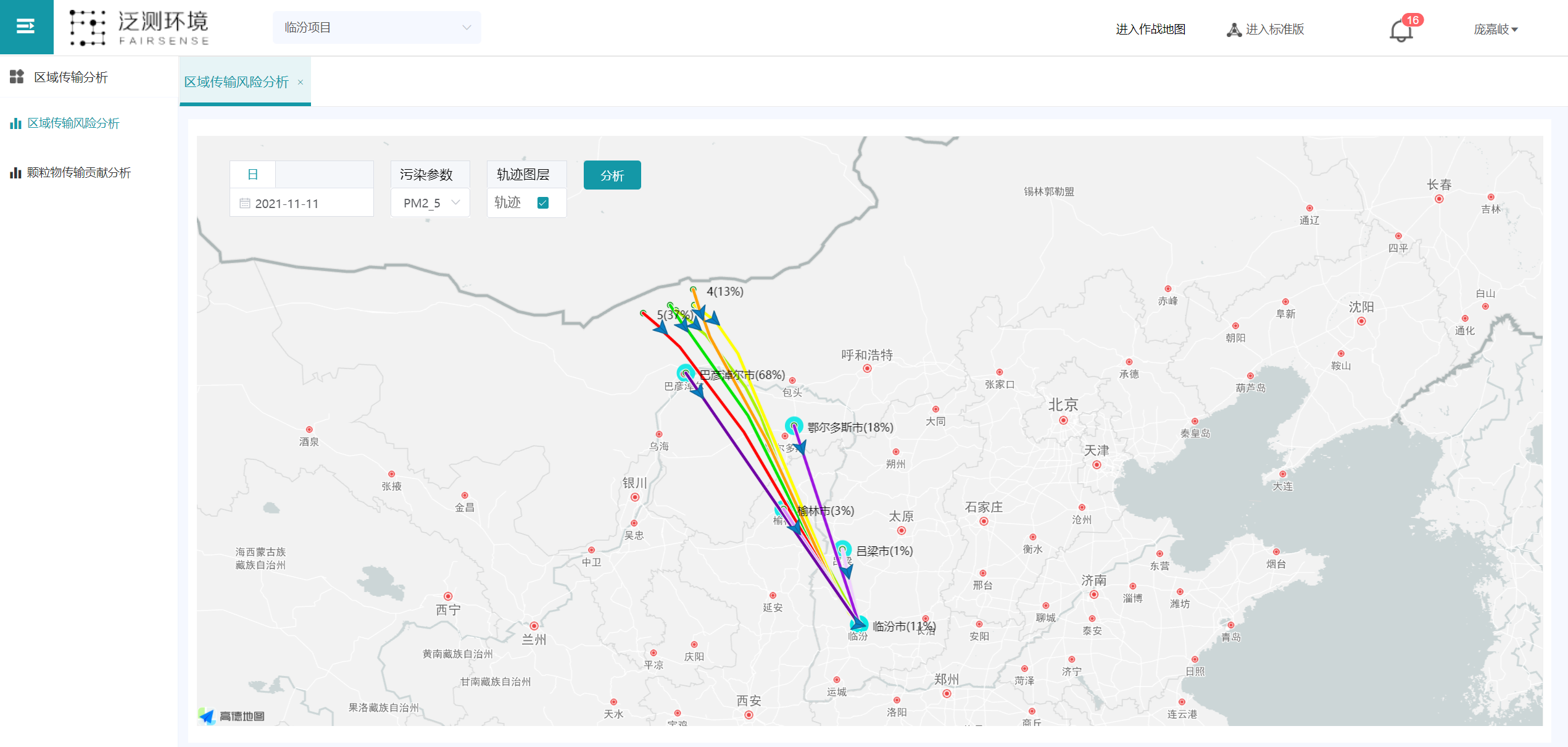Click the 银川 city marker dot
The width and height of the screenshot is (1568, 747).
pos(635,497)
